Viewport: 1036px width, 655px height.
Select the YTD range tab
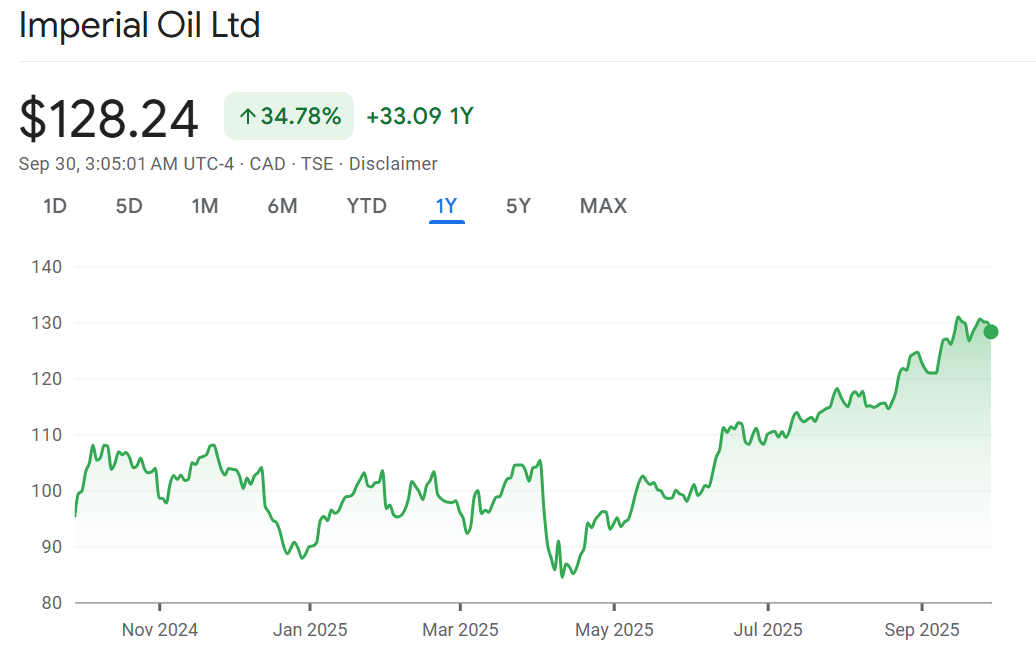366,206
